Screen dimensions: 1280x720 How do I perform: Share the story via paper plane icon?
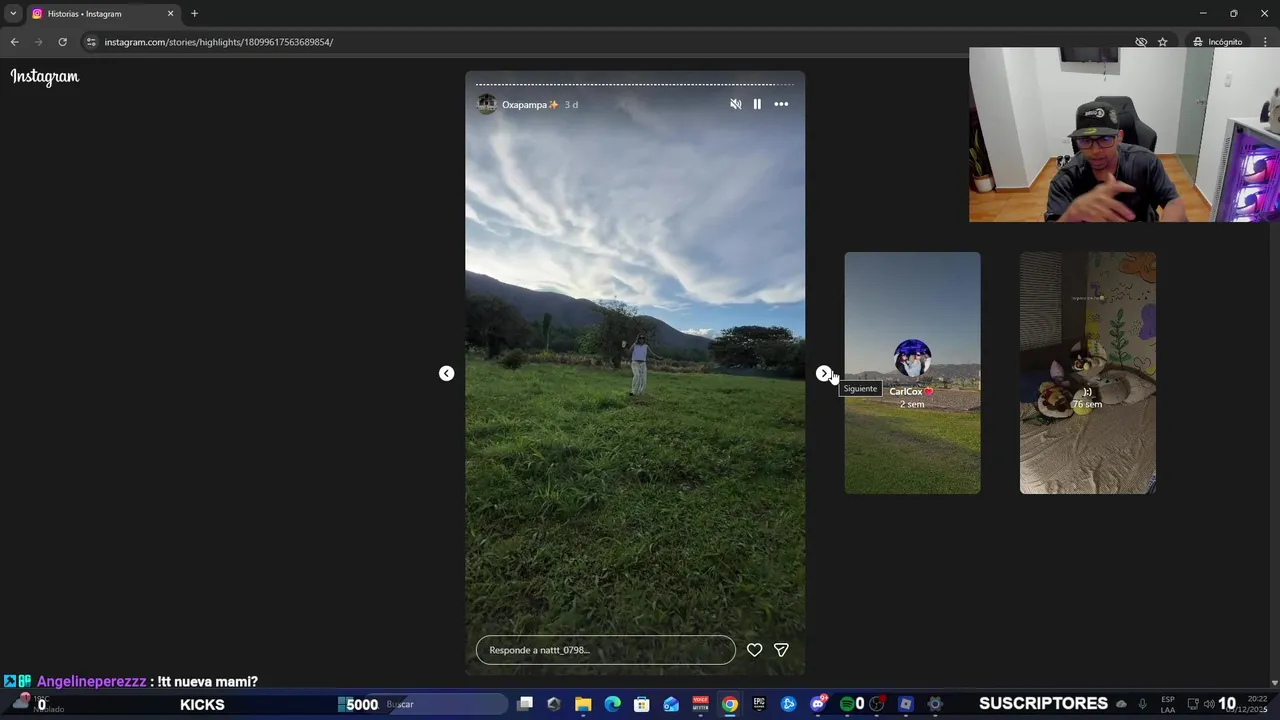(781, 650)
